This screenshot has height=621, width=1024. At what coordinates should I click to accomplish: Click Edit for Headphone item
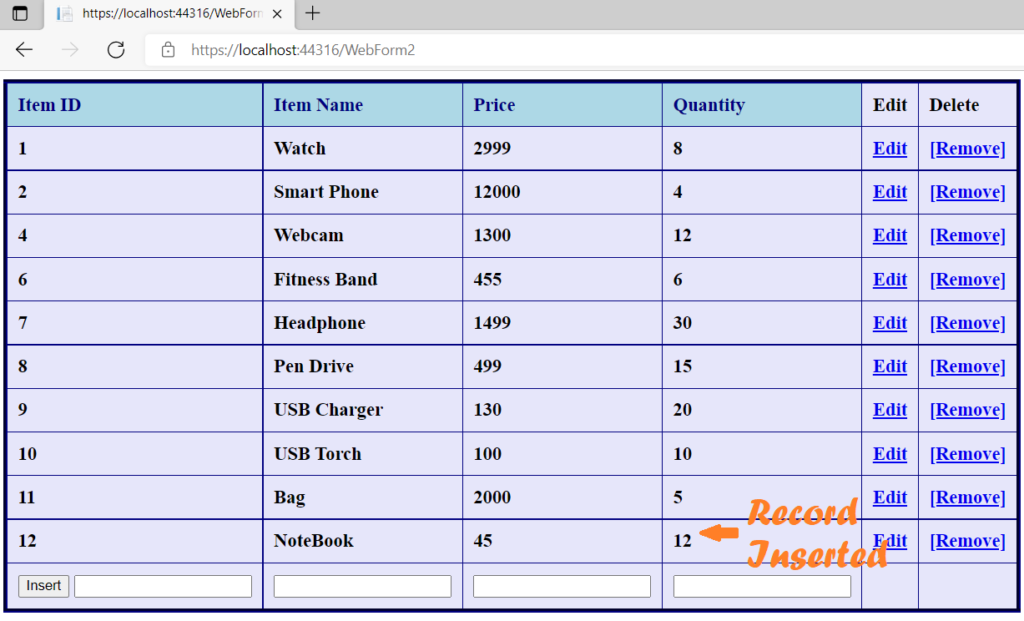889,323
